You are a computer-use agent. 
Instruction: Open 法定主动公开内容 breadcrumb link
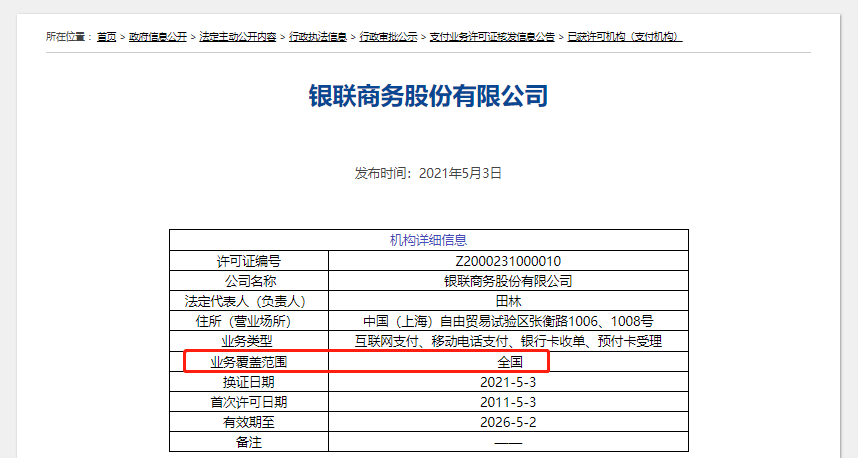(237, 37)
